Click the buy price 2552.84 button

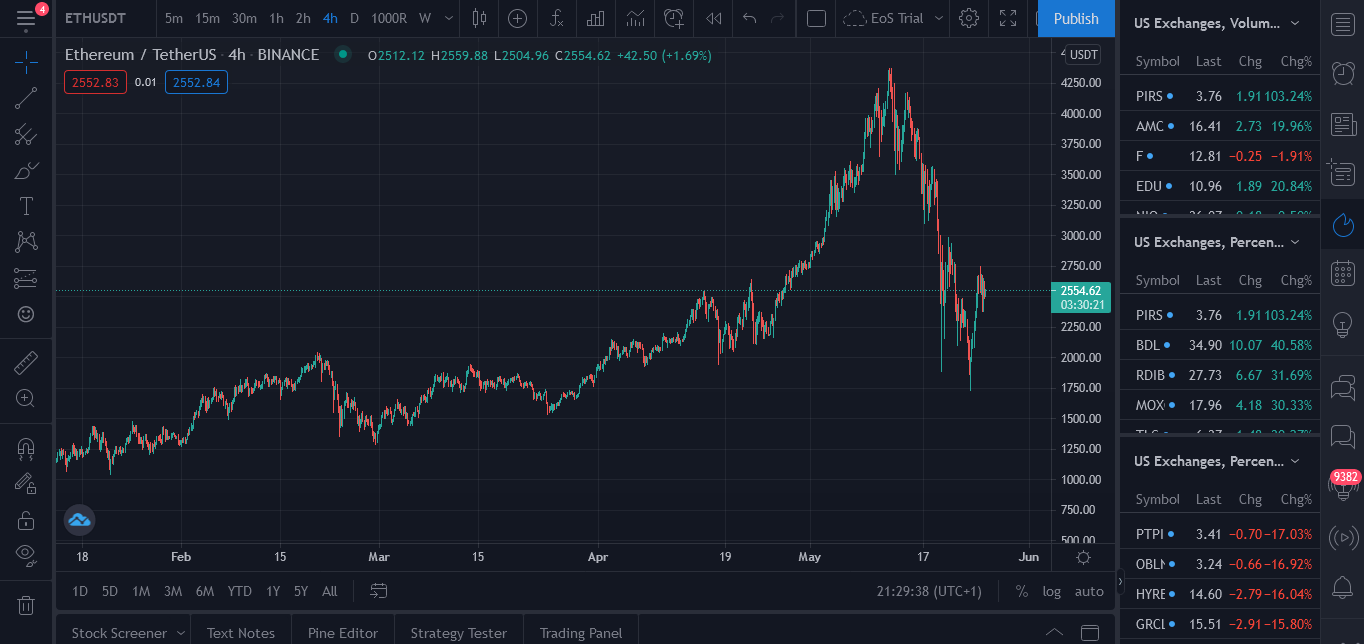coord(196,82)
